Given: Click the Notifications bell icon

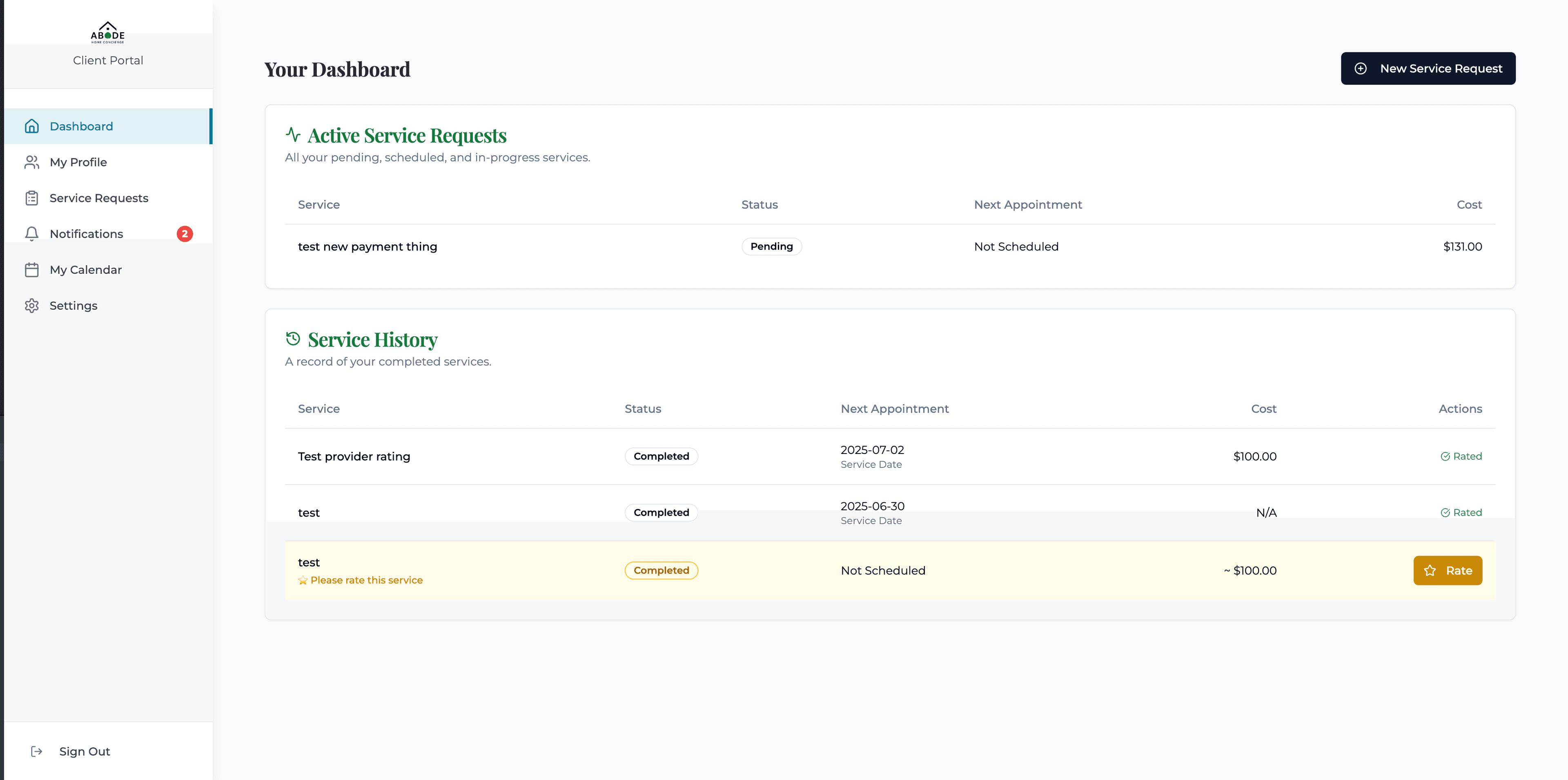Looking at the screenshot, I should pyautogui.click(x=32, y=233).
